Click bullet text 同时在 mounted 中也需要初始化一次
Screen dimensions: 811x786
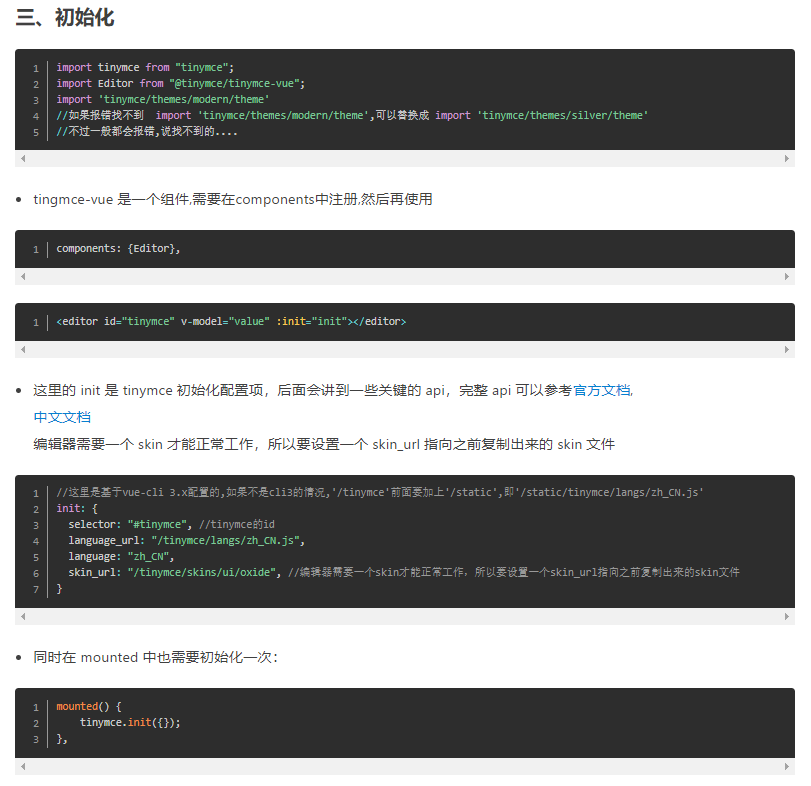(156, 657)
